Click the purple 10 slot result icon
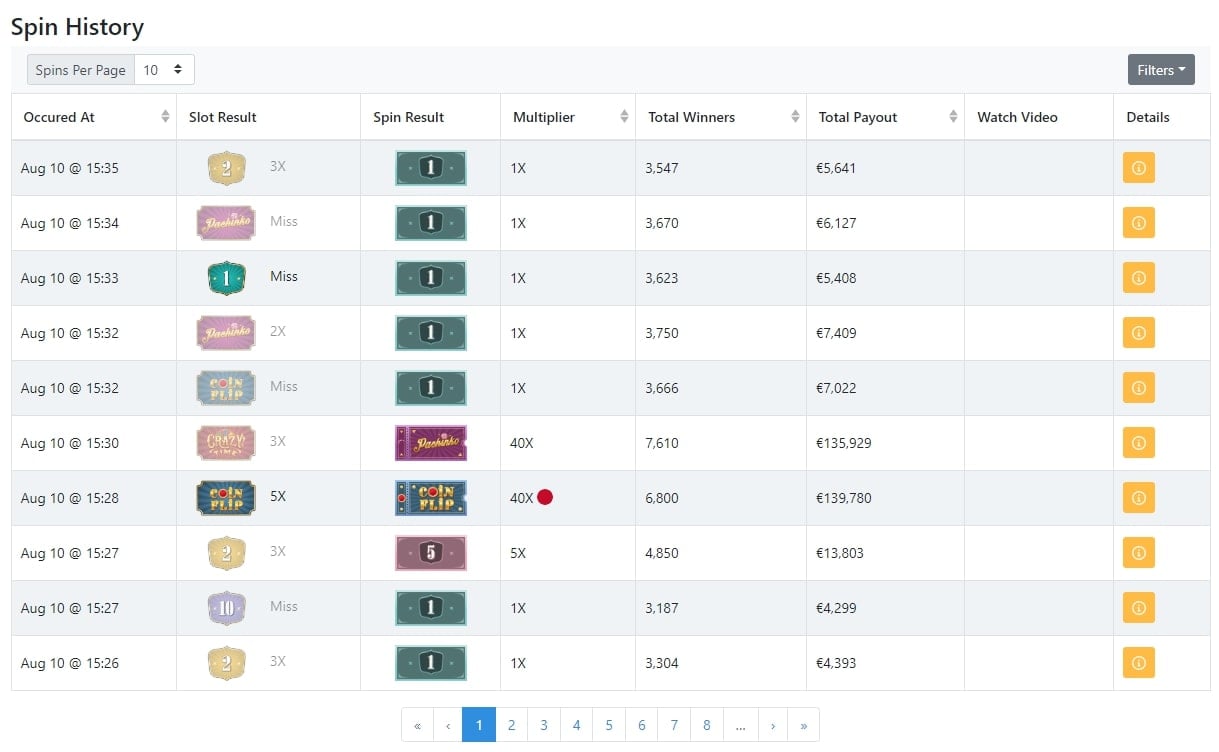The image size is (1219, 752). pyautogui.click(x=226, y=608)
